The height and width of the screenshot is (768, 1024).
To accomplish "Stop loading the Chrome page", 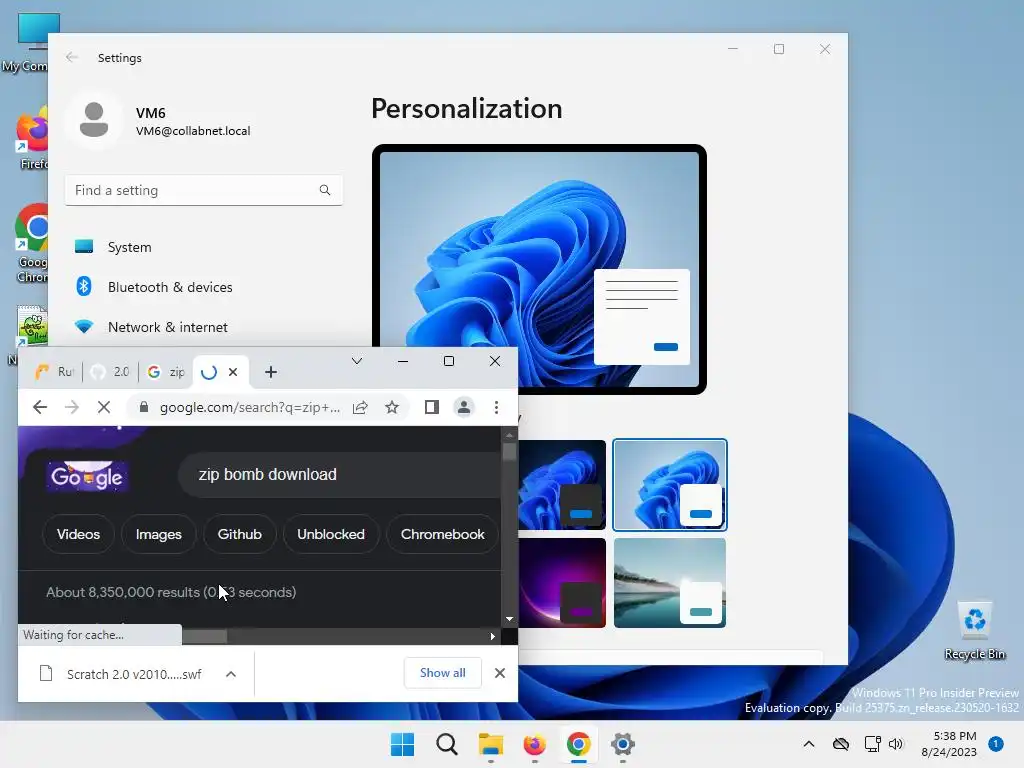I will (x=104, y=408).
